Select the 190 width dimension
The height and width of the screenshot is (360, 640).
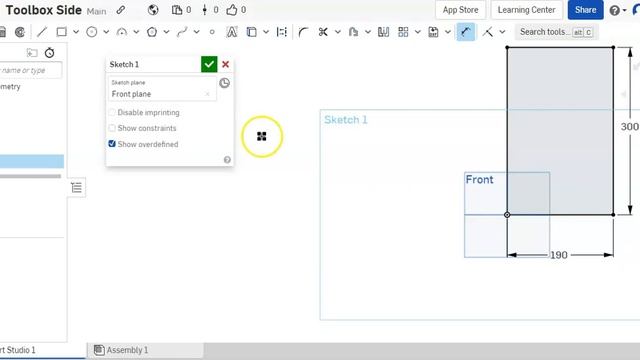tap(559, 255)
